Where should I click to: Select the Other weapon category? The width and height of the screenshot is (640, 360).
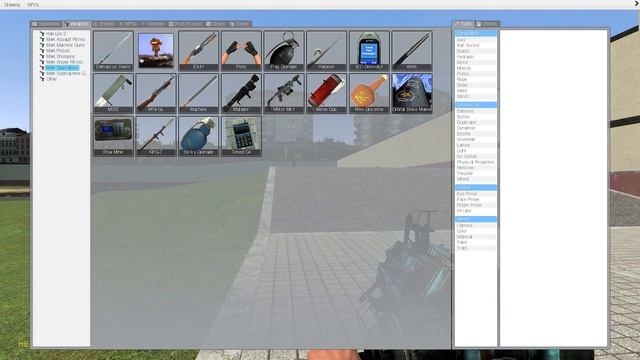[51, 79]
